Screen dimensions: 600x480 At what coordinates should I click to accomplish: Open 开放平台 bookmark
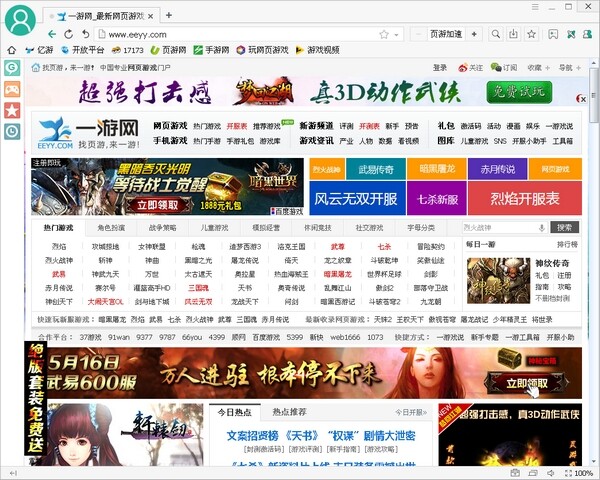coord(83,50)
